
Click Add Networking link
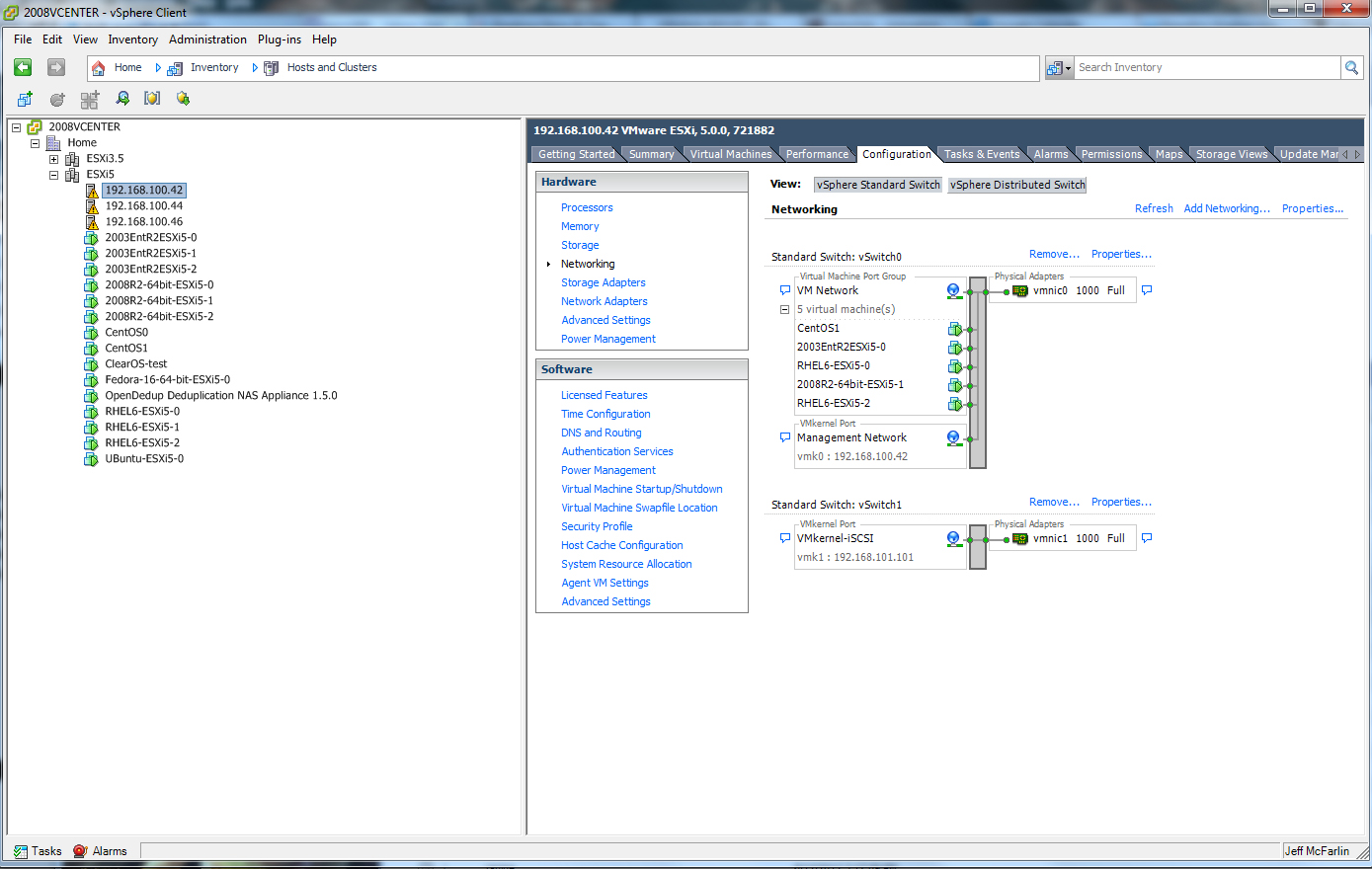pyautogui.click(x=1227, y=208)
